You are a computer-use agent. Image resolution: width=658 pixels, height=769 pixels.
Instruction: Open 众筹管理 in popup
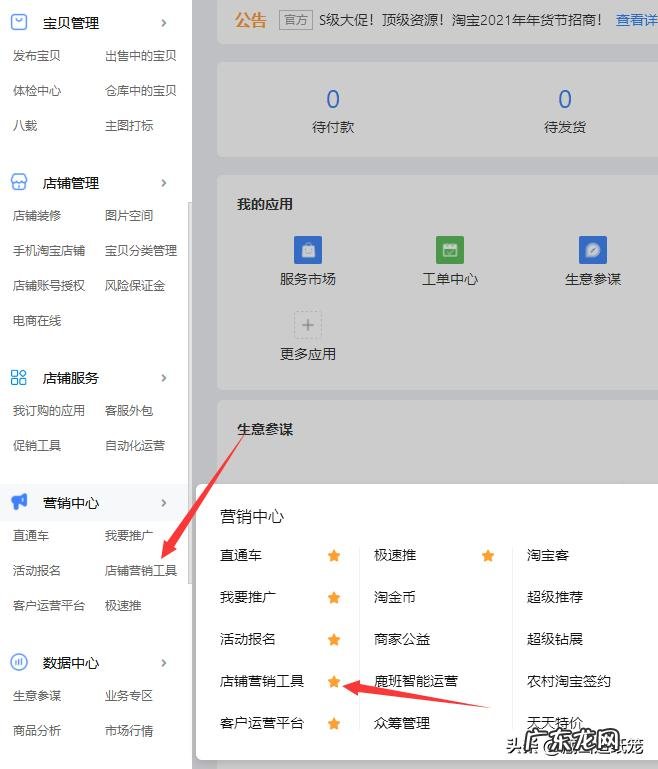click(x=402, y=723)
